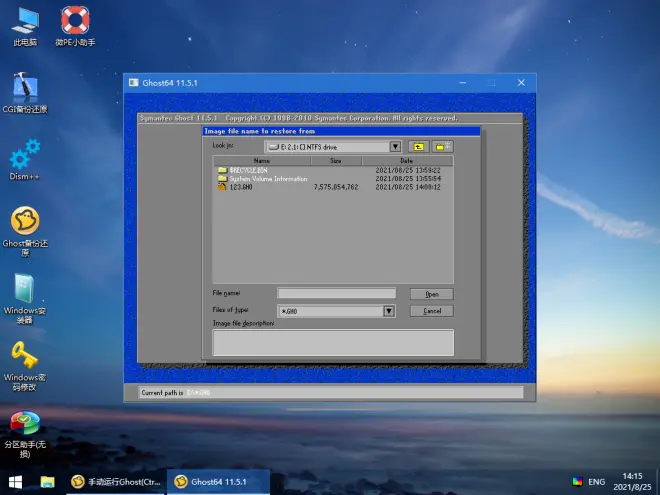Switch to the 手动运行Ghost taskbar item
This screenshot has width=660, height=495.
pyautogui.click(x=116, y=482)
